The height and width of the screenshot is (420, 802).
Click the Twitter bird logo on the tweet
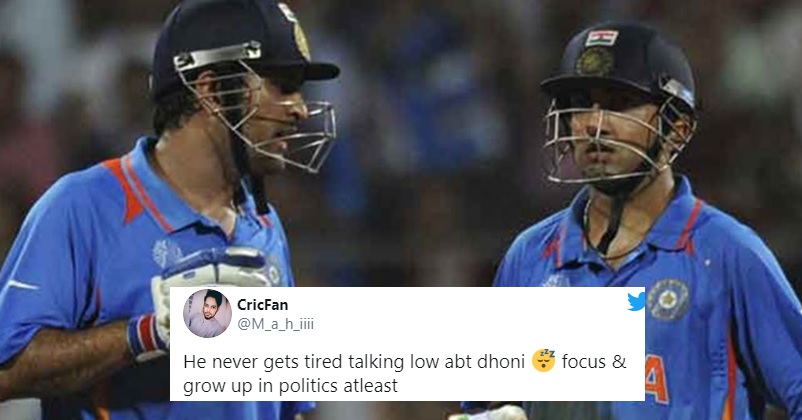click(x=636, y=302)
